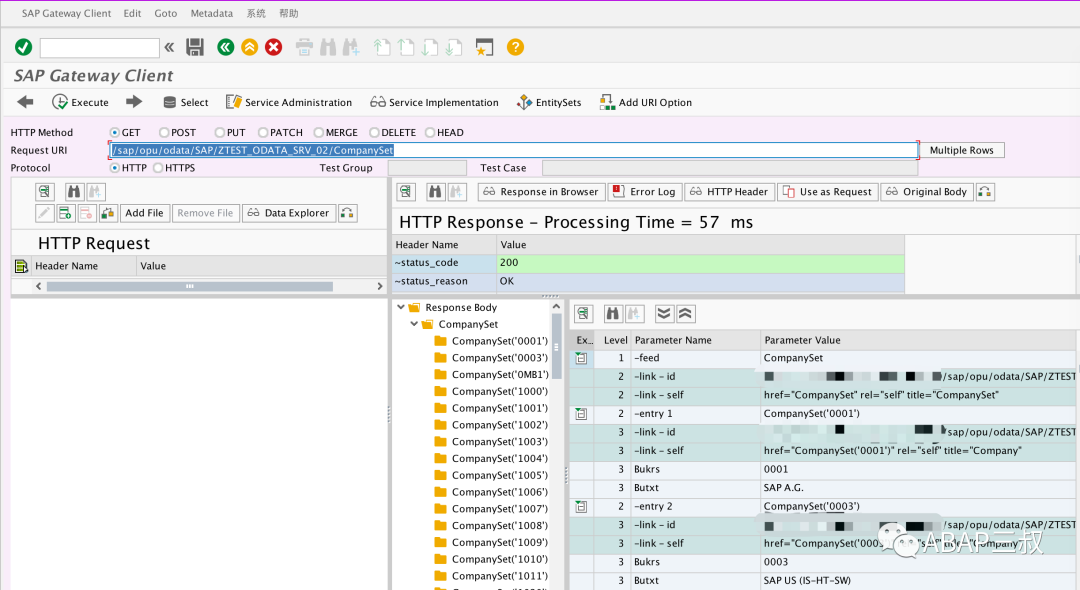Click the expand all nodes double-chevron icon

click(x=664, y=314)
